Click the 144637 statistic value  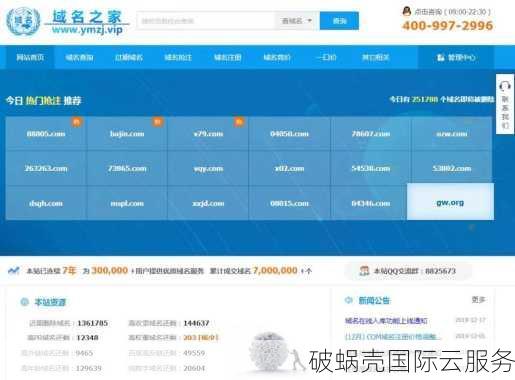click(196, 323)
